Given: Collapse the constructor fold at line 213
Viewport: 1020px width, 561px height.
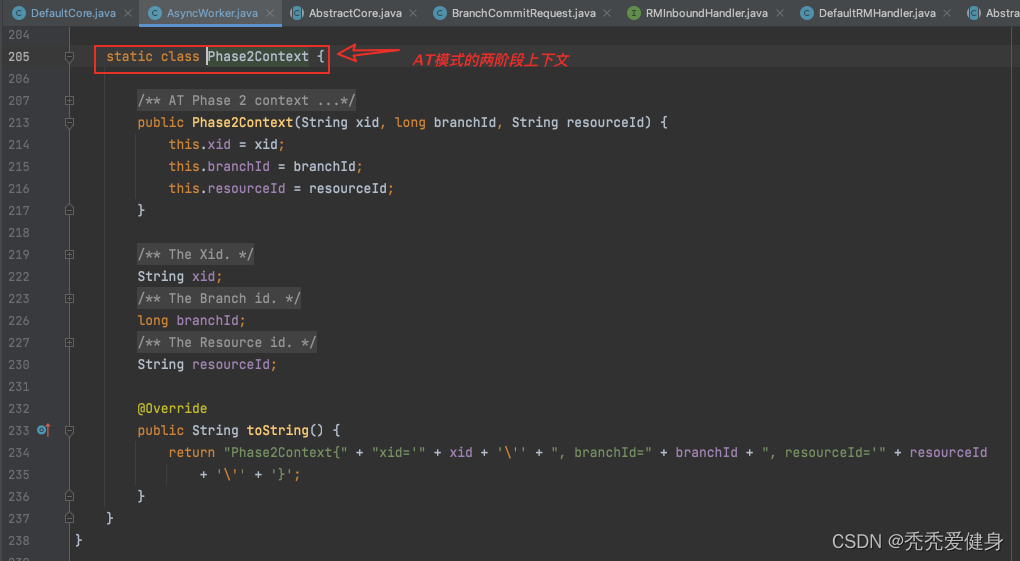Looking at the screenshot, I should click(x=70, y=122).
